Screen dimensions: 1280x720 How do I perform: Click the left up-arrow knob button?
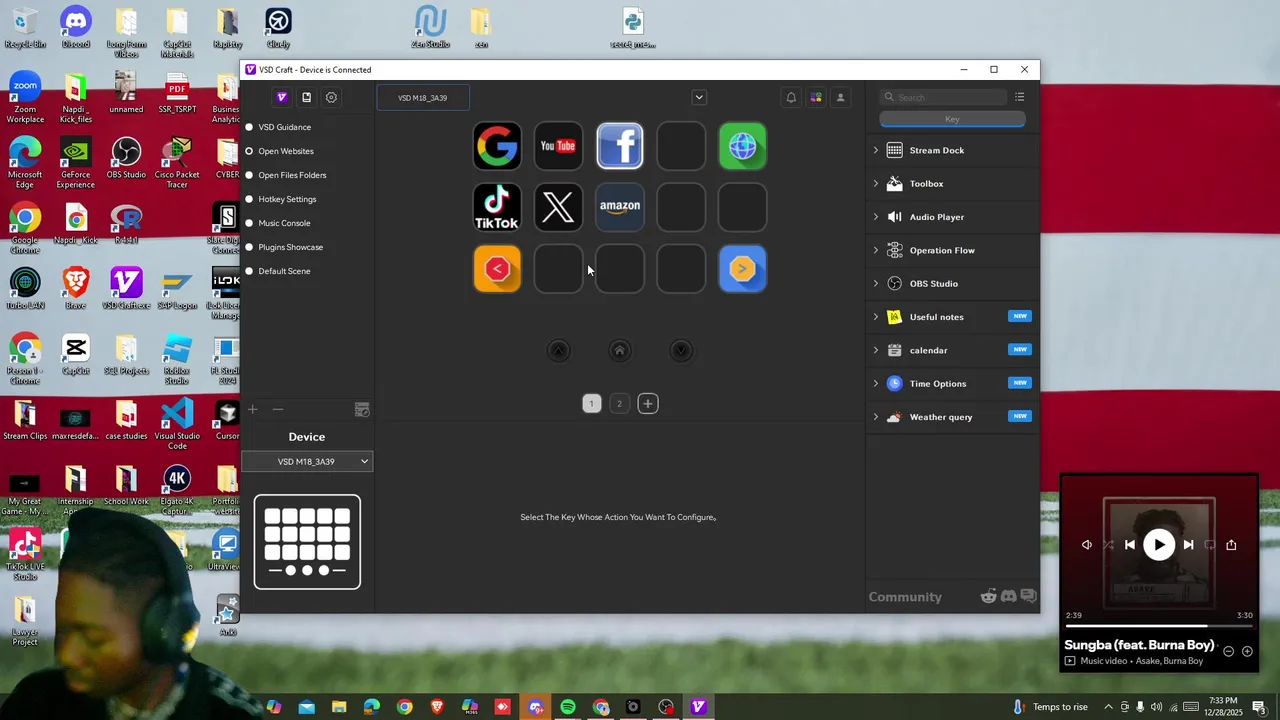point(558,350)
